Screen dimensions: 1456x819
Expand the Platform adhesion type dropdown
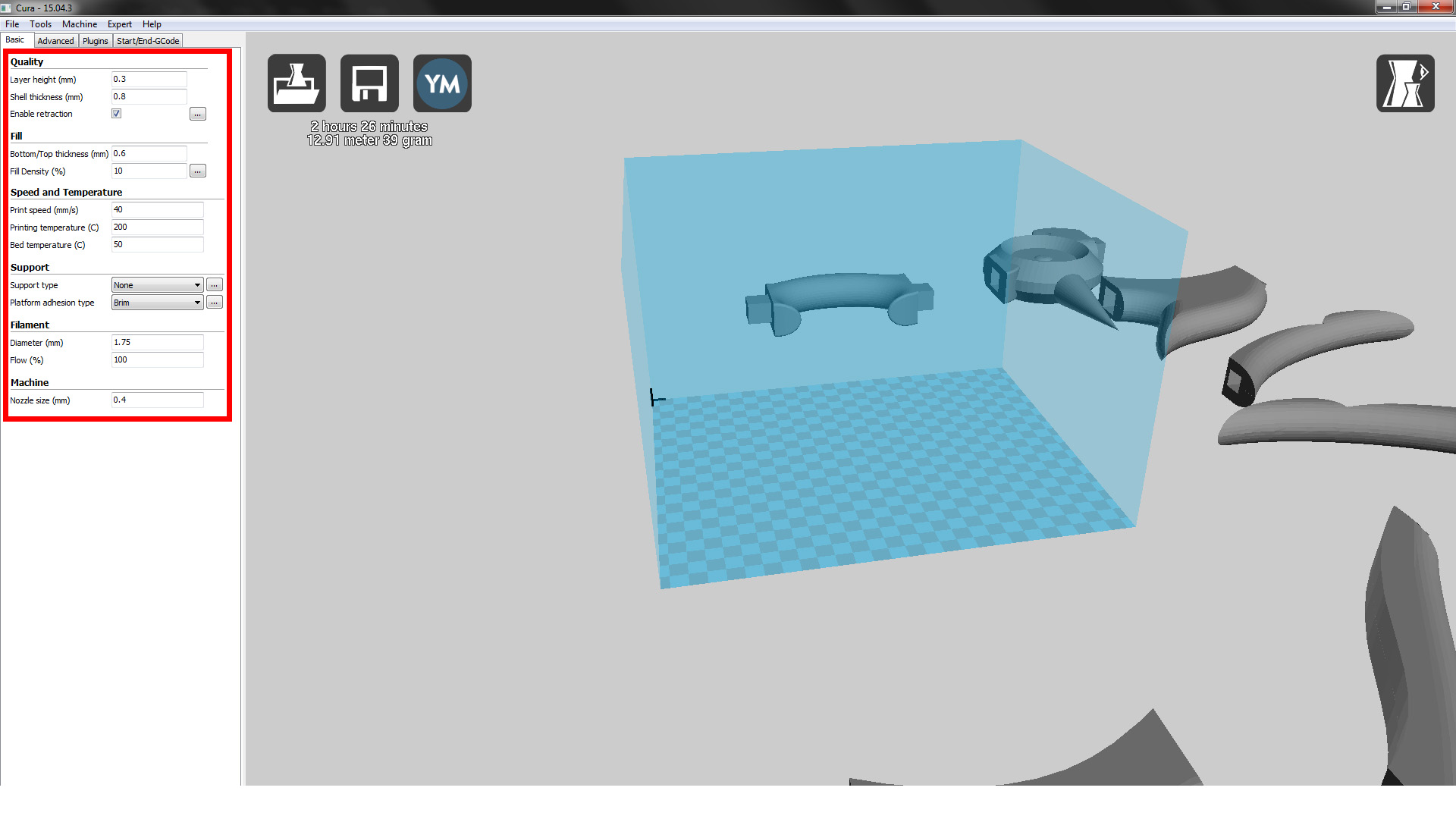[157, 303]
